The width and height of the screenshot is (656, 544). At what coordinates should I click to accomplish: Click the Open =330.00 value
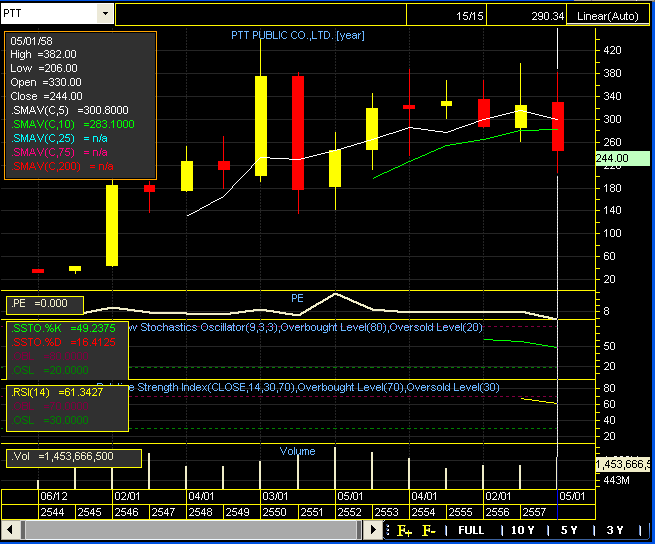[46, 82]
